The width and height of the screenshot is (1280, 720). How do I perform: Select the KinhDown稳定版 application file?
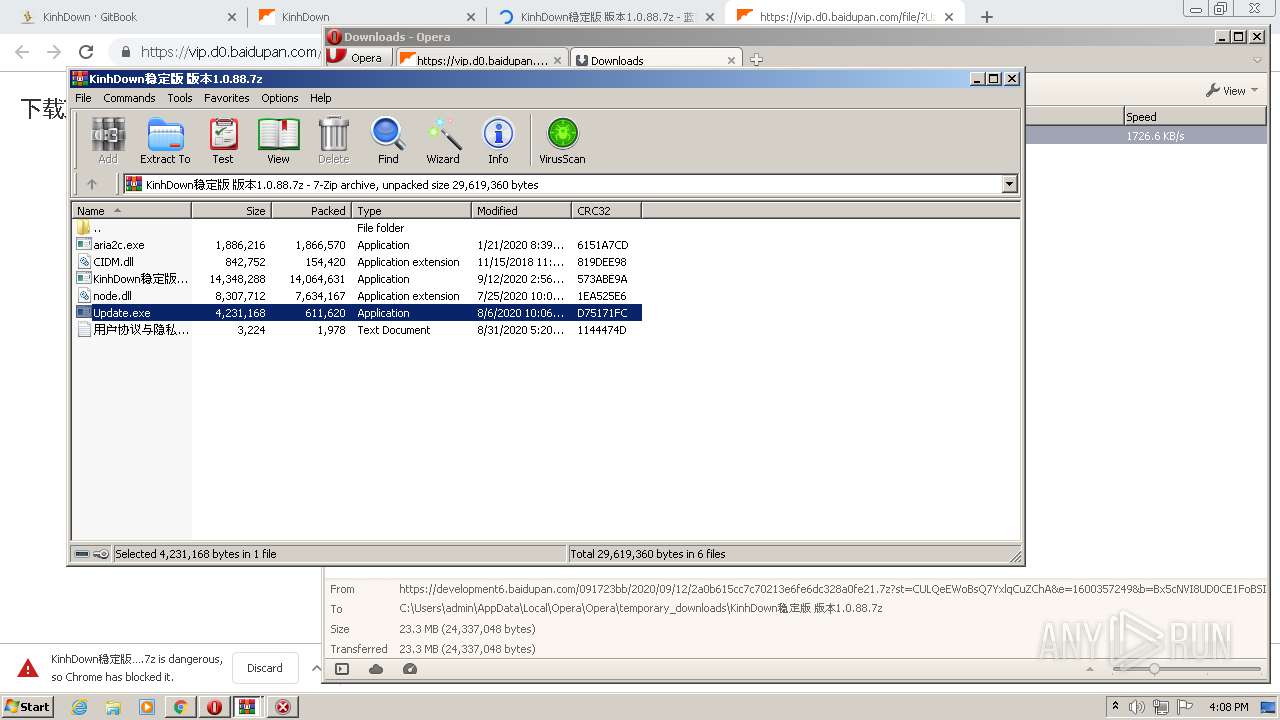(x=357, y=279)
